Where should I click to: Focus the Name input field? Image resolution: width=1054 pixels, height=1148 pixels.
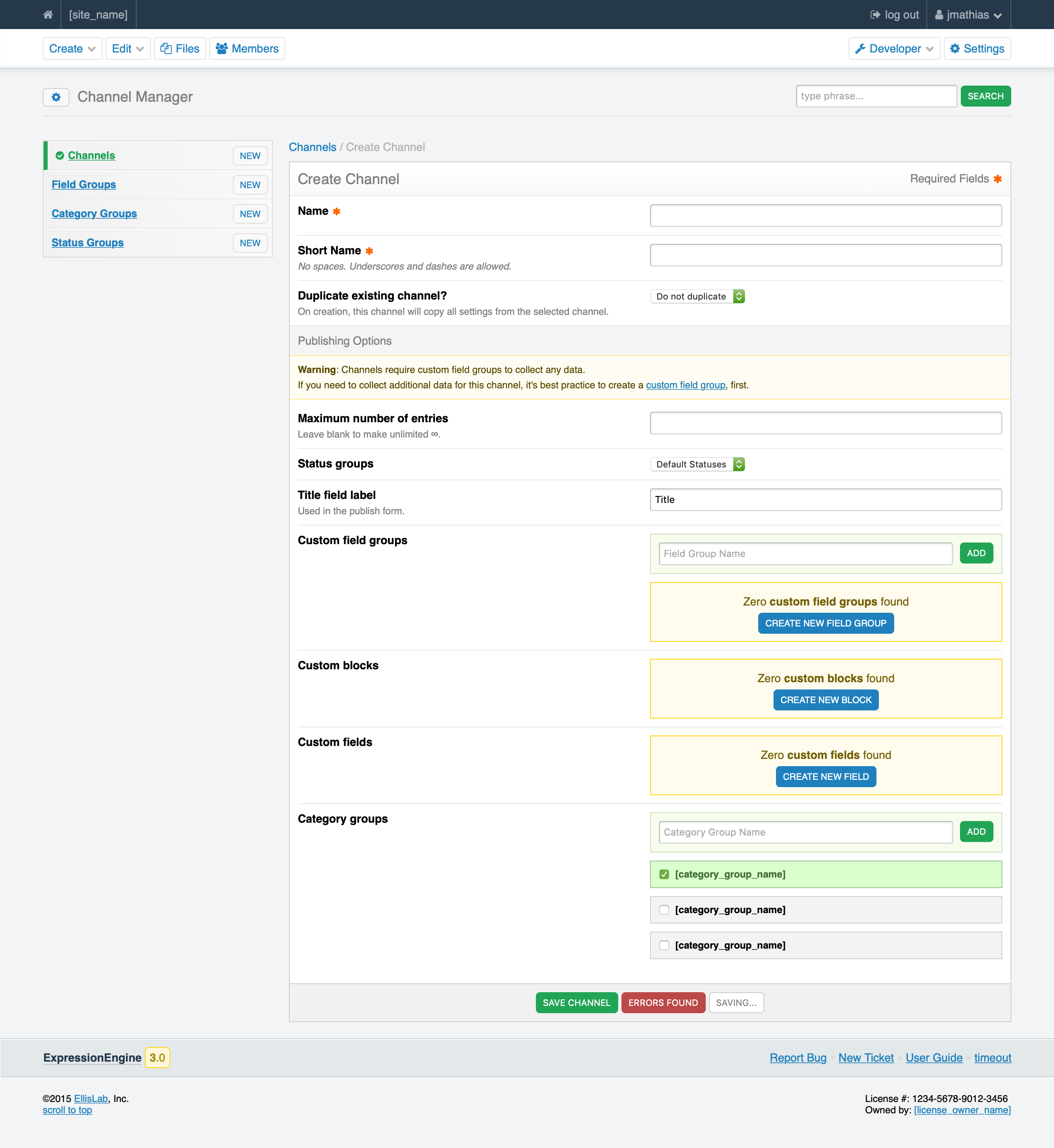[825, 215]
